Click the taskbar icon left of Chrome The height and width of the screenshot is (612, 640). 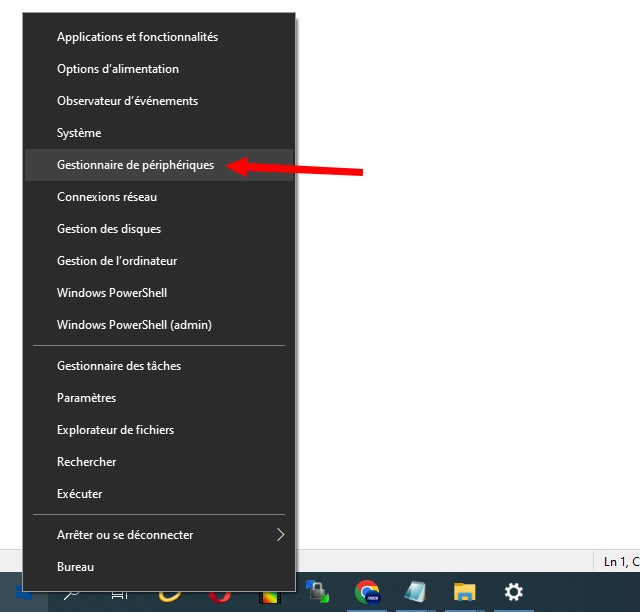(317, 592)
